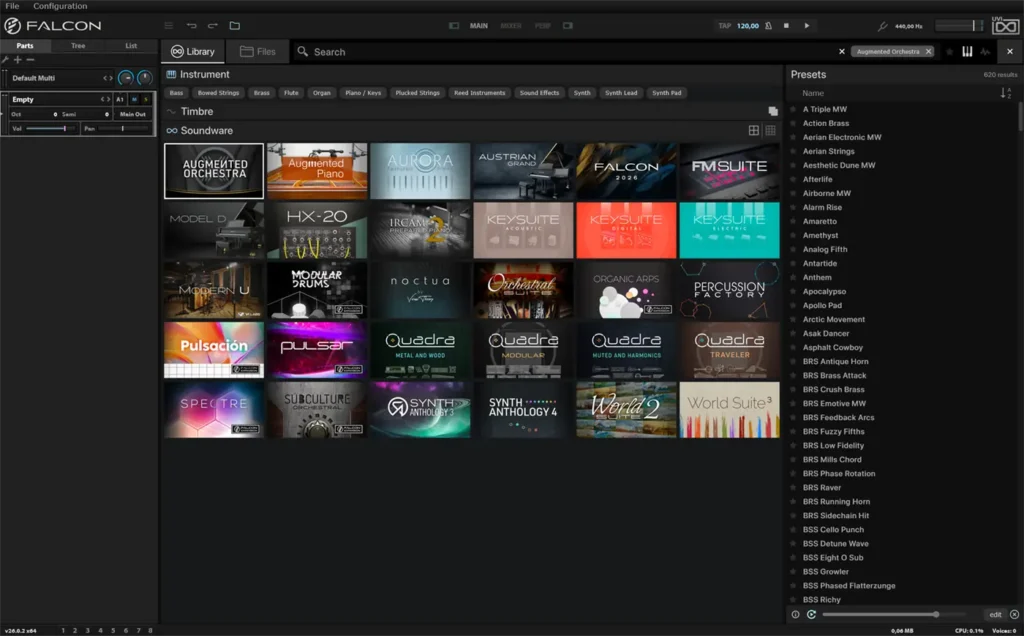Remove the Augmented Orchestra filter tag

tap(928, 52)
